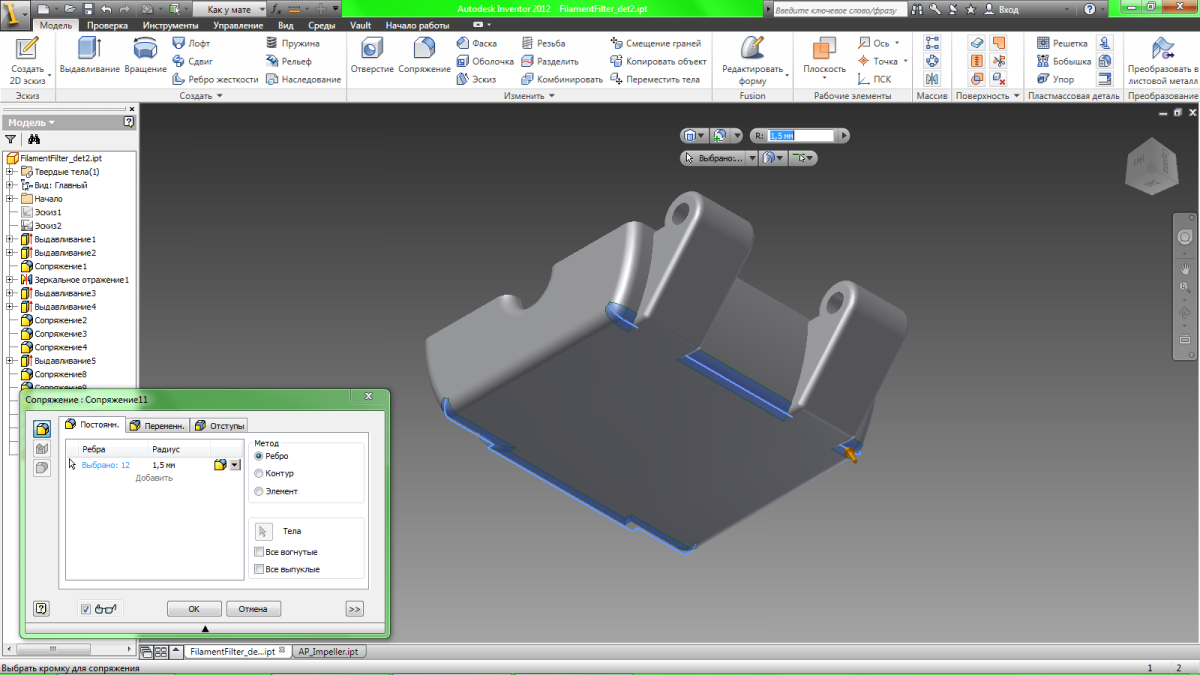Viewport: 1200px width, 675px height.
Task: Click the Отмена button
Action: (253, 609)
